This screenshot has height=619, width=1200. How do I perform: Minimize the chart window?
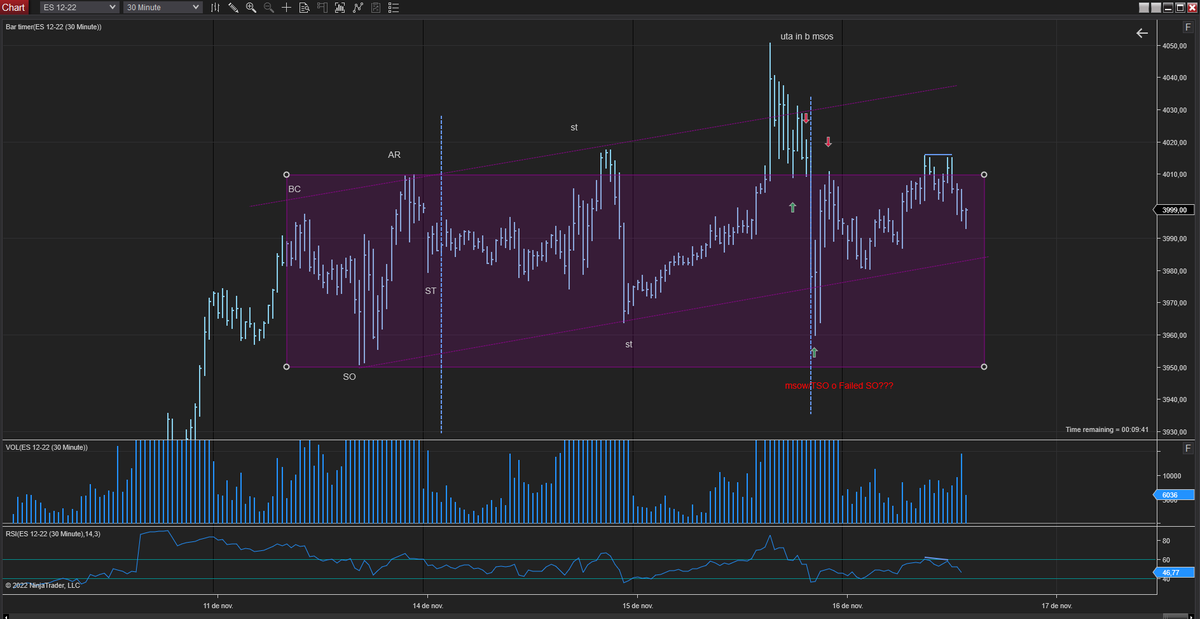coord(1167,7)
